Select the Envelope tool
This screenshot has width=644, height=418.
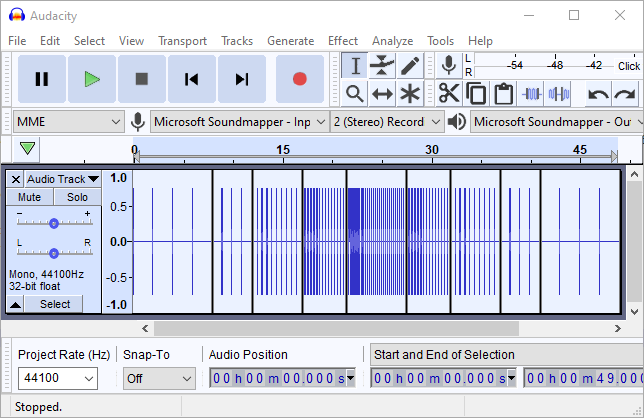(382, 66)
